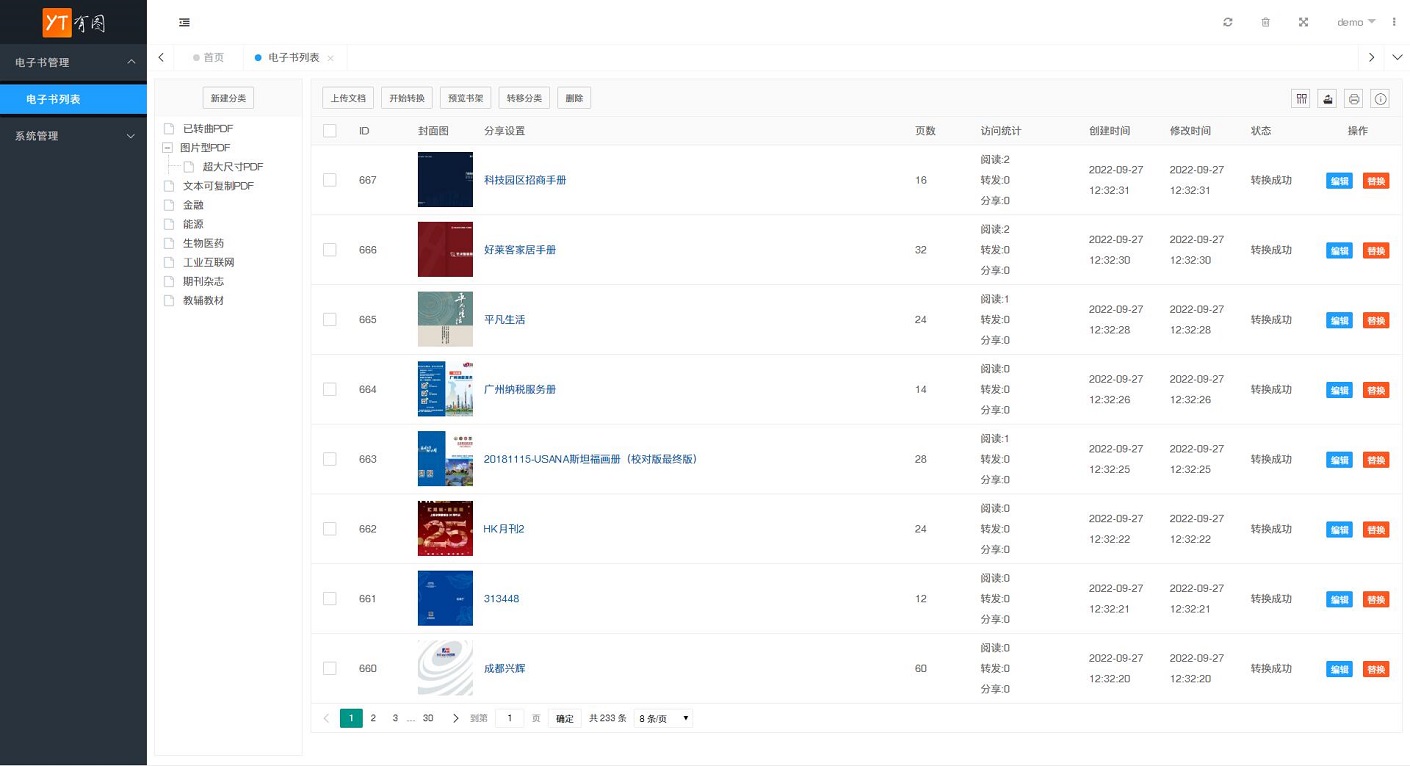Open the 科技园区招商手册 link
The width and height of the screenshot is (1410, 766).
point(525,180)
